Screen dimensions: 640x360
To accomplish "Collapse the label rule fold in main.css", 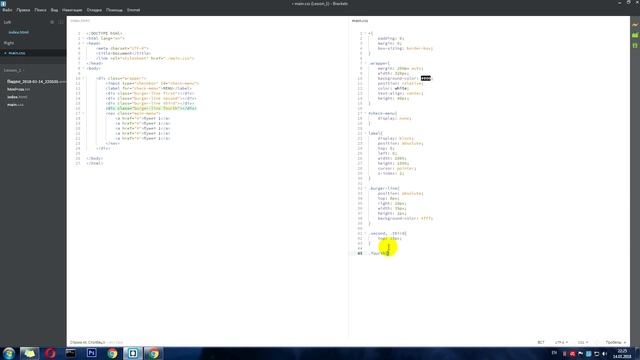I will (x=365, y=133).
